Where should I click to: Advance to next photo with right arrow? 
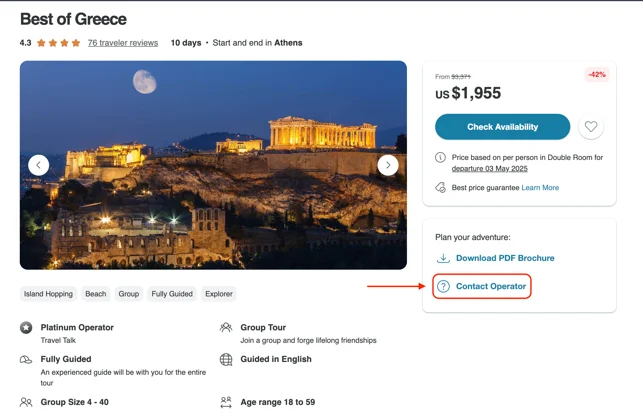388,165
